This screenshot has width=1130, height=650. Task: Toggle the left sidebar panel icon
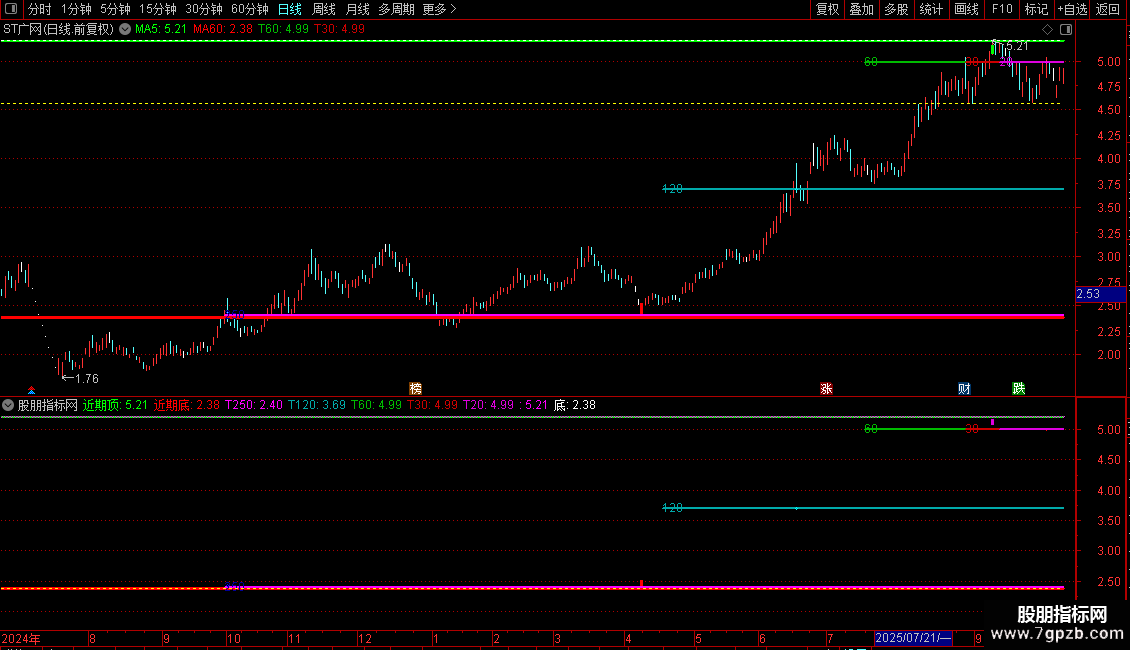[11, 9]
